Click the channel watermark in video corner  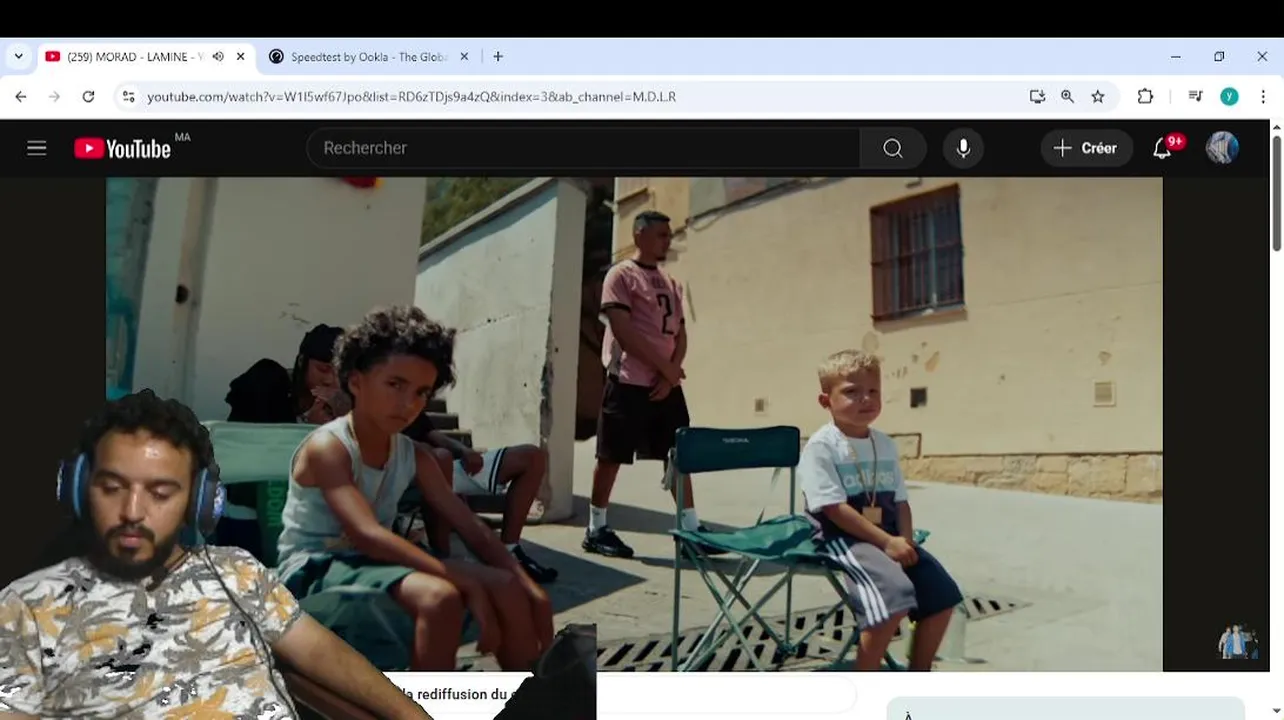(1237, 641)
